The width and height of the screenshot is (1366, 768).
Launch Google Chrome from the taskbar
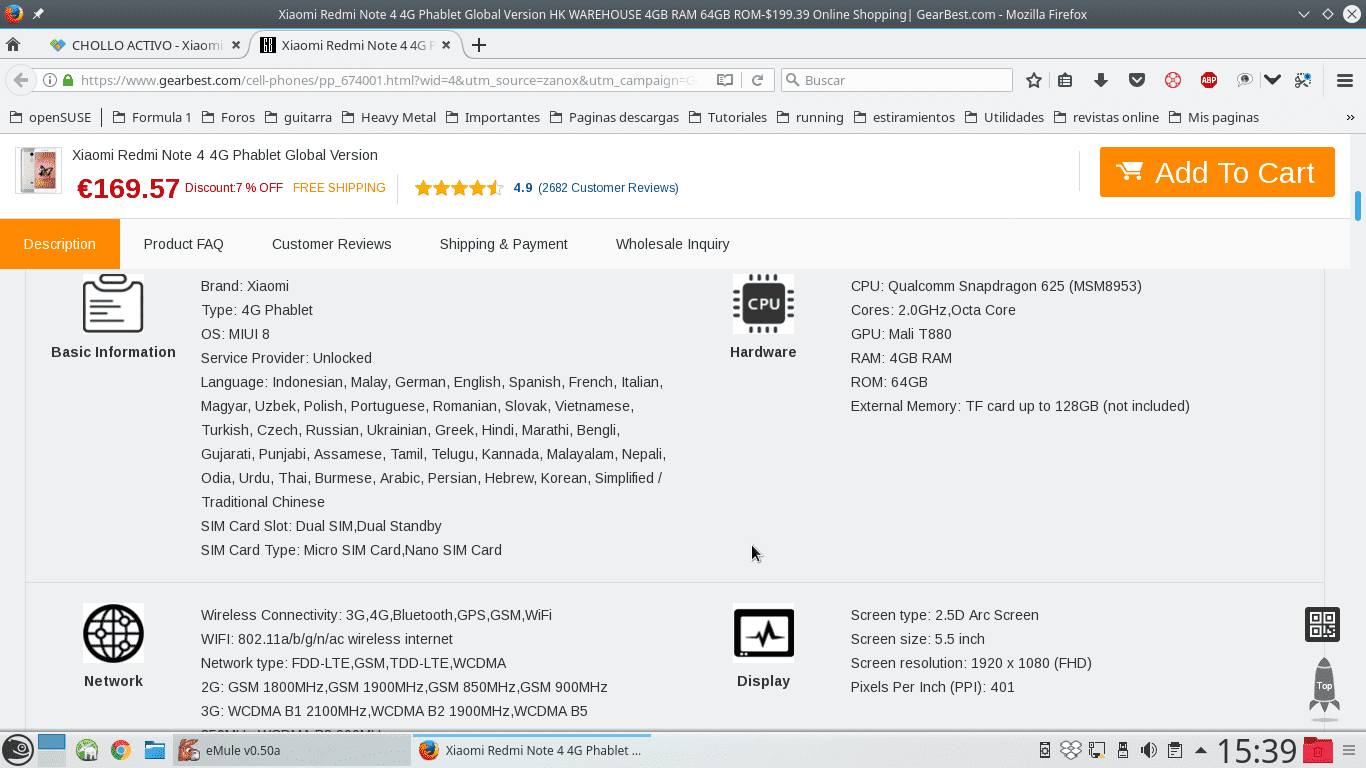(121, 750)
